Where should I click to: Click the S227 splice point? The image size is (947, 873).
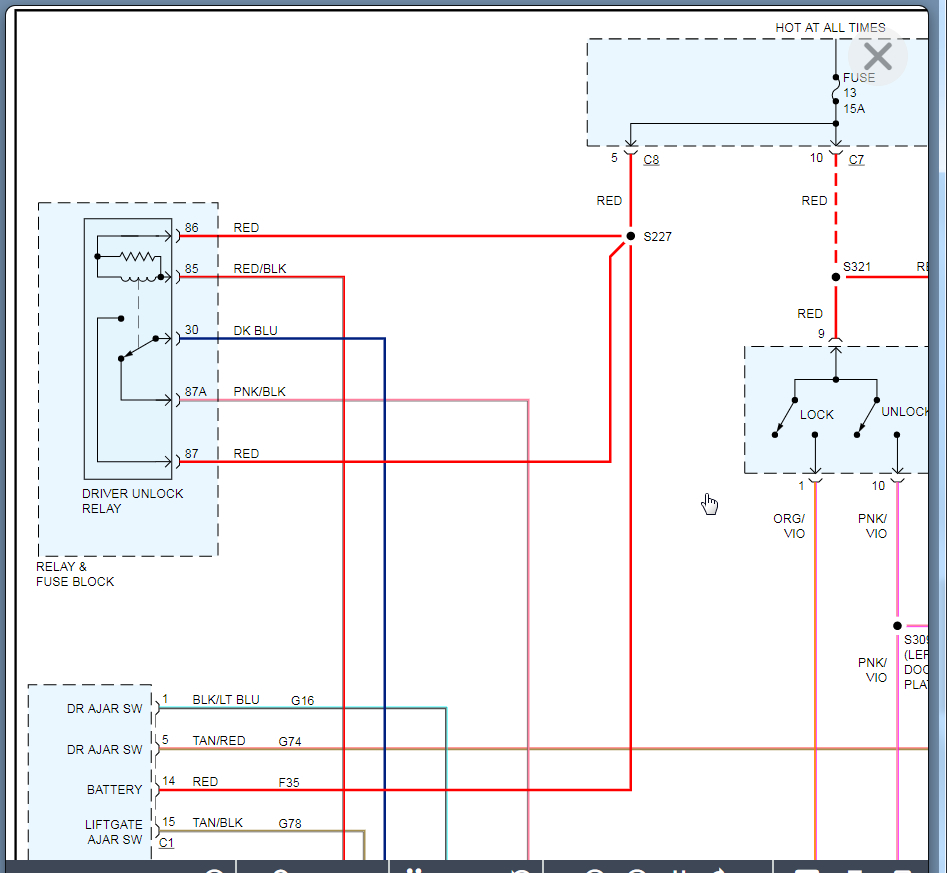(630, 237)
